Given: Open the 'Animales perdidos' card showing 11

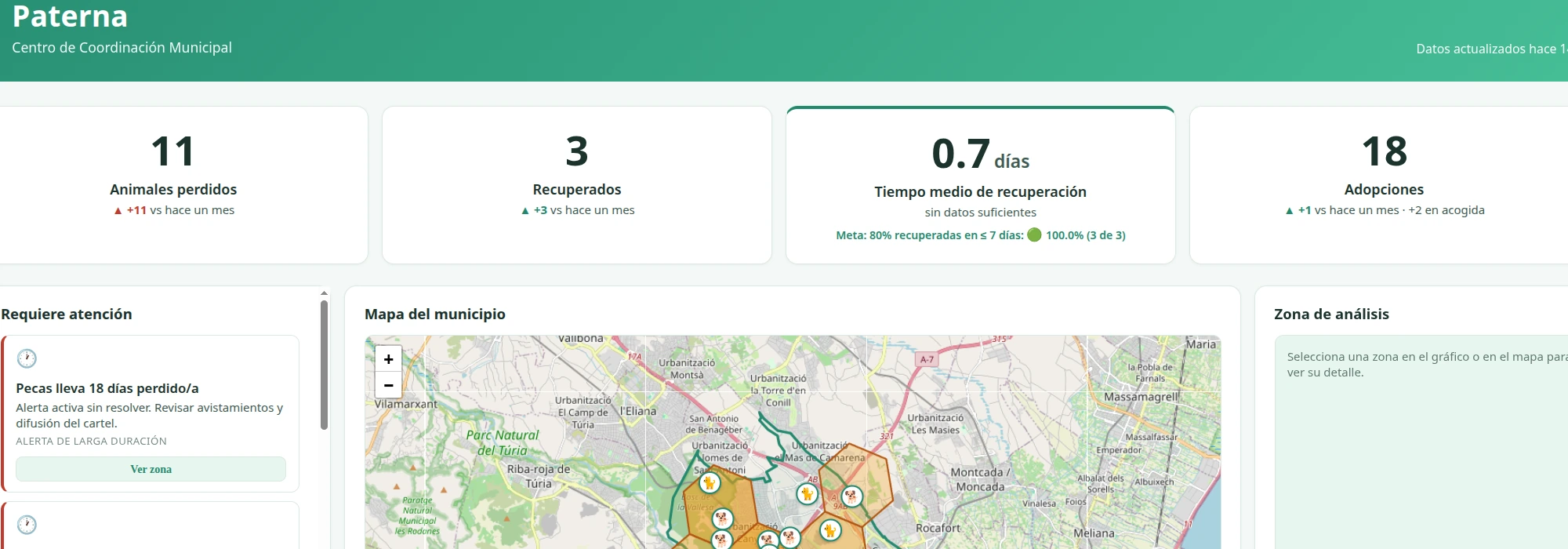Looking at the screenshot, I should click(173, 185).
